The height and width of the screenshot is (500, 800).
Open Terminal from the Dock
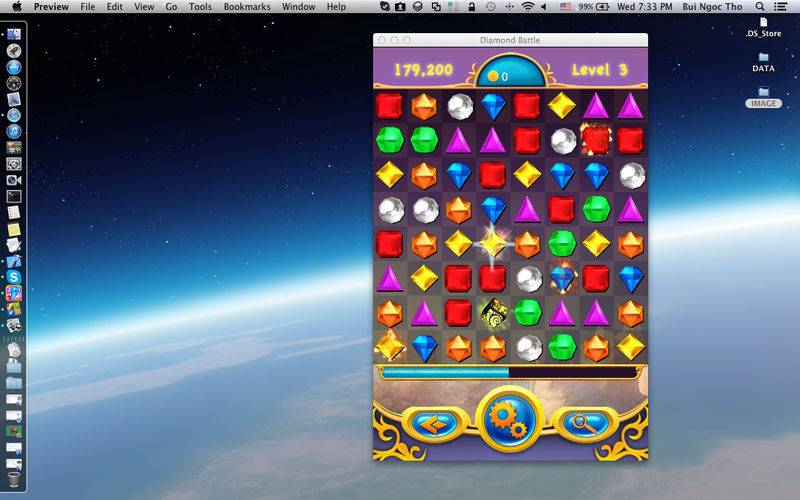point(14,196)
